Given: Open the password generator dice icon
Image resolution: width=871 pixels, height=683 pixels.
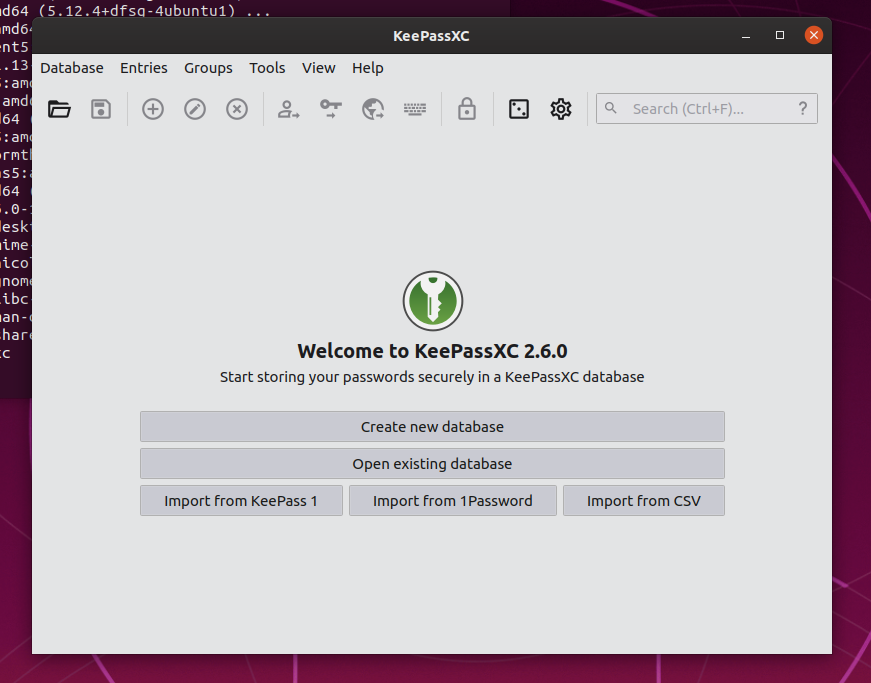Looking at the screenshot, I should click(519, 109).
